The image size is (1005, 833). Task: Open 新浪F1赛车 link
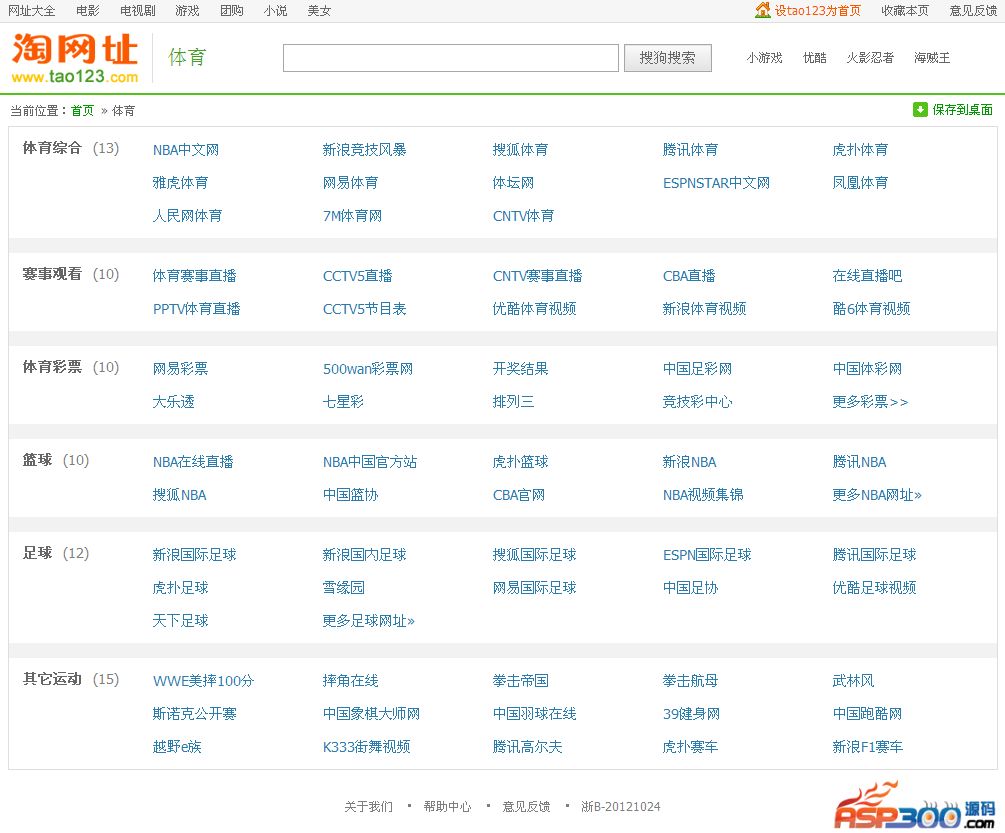(x=867, y=747)
